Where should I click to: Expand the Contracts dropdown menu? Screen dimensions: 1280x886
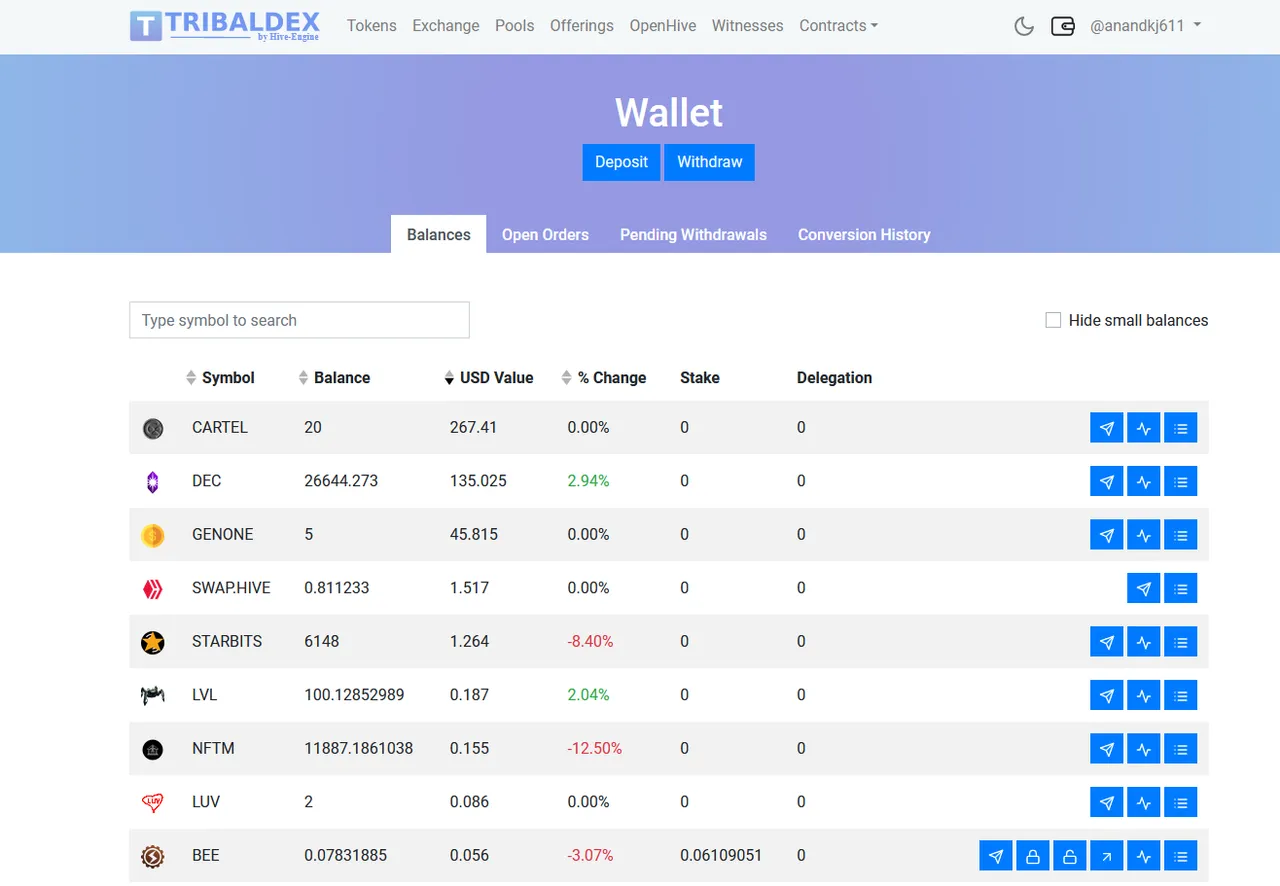point(838,26)
